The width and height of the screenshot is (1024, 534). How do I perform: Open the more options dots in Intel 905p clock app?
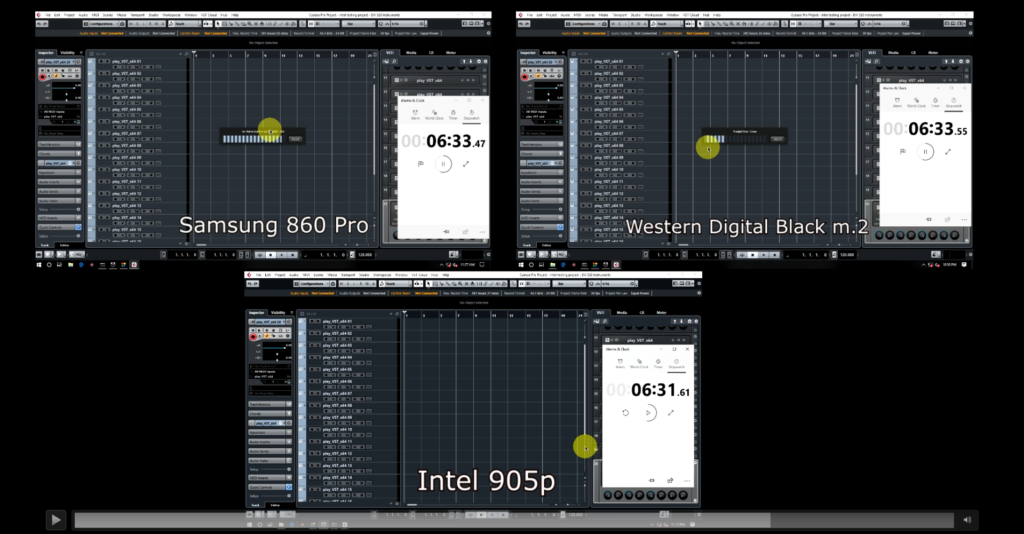click(x=686, y=480)
